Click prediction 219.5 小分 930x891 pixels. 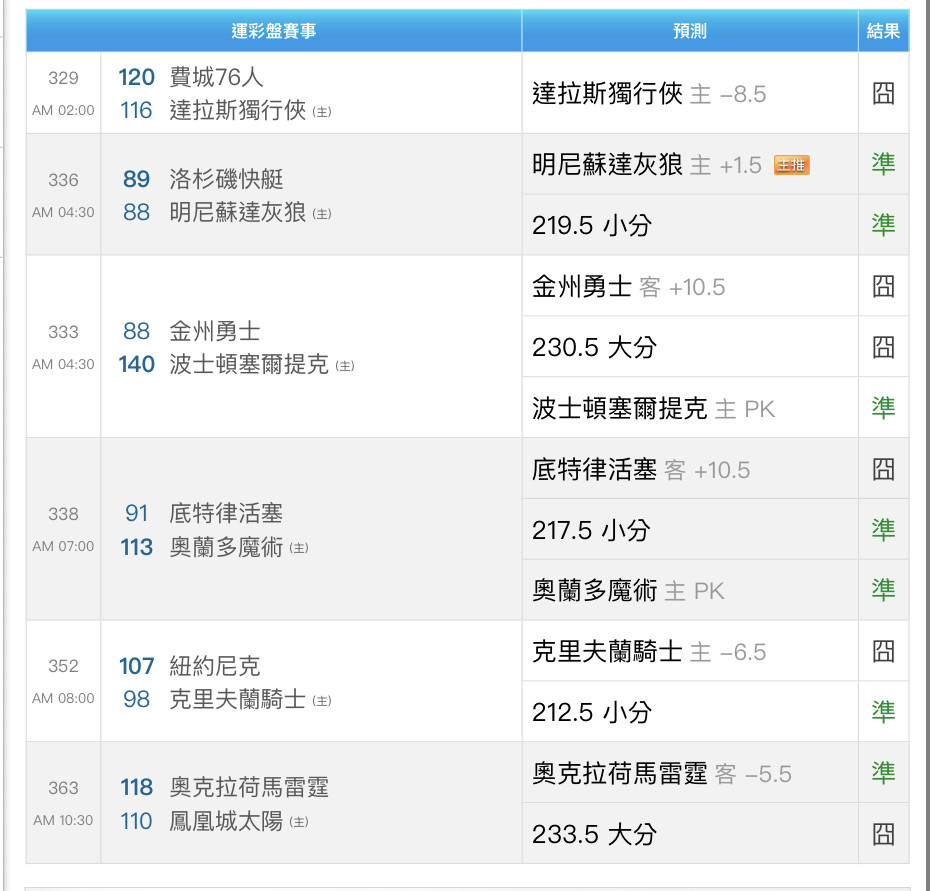tap(592, 225)
